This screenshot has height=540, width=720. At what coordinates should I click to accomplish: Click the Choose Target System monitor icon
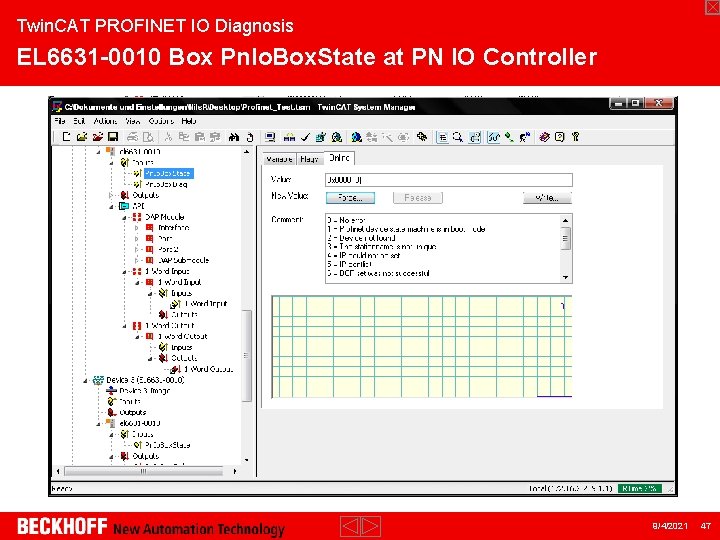tap(270, 137)
